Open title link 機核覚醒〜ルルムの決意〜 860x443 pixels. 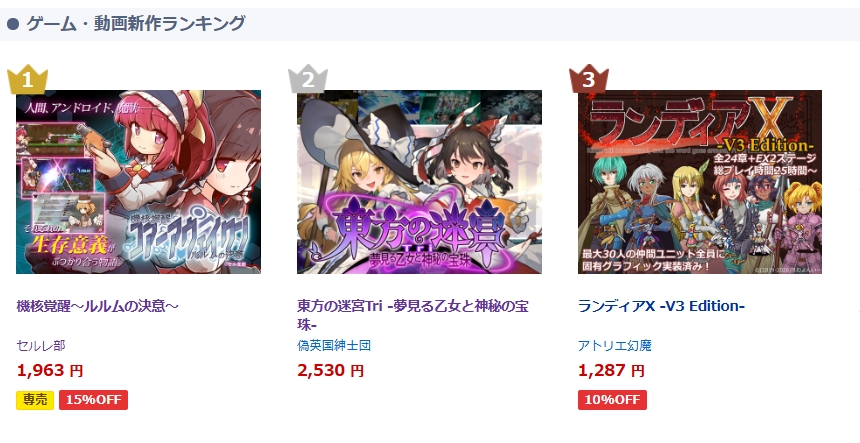click(x=98, y=306)
